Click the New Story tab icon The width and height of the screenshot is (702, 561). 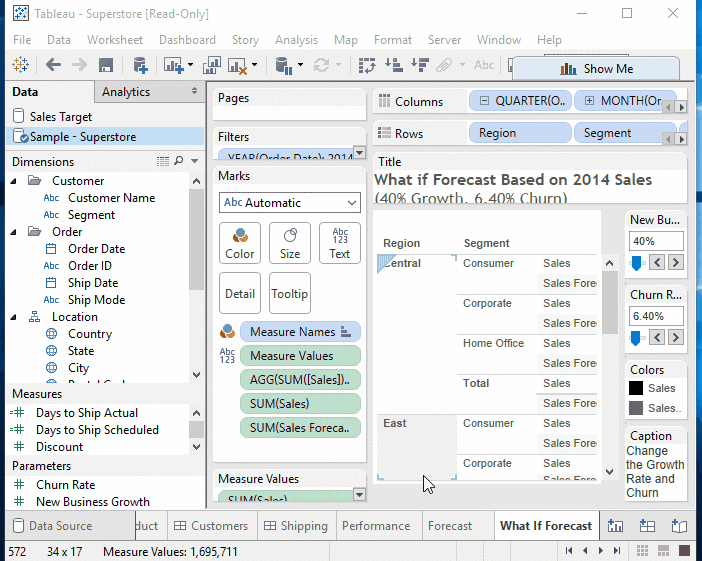tap(679, 526)
